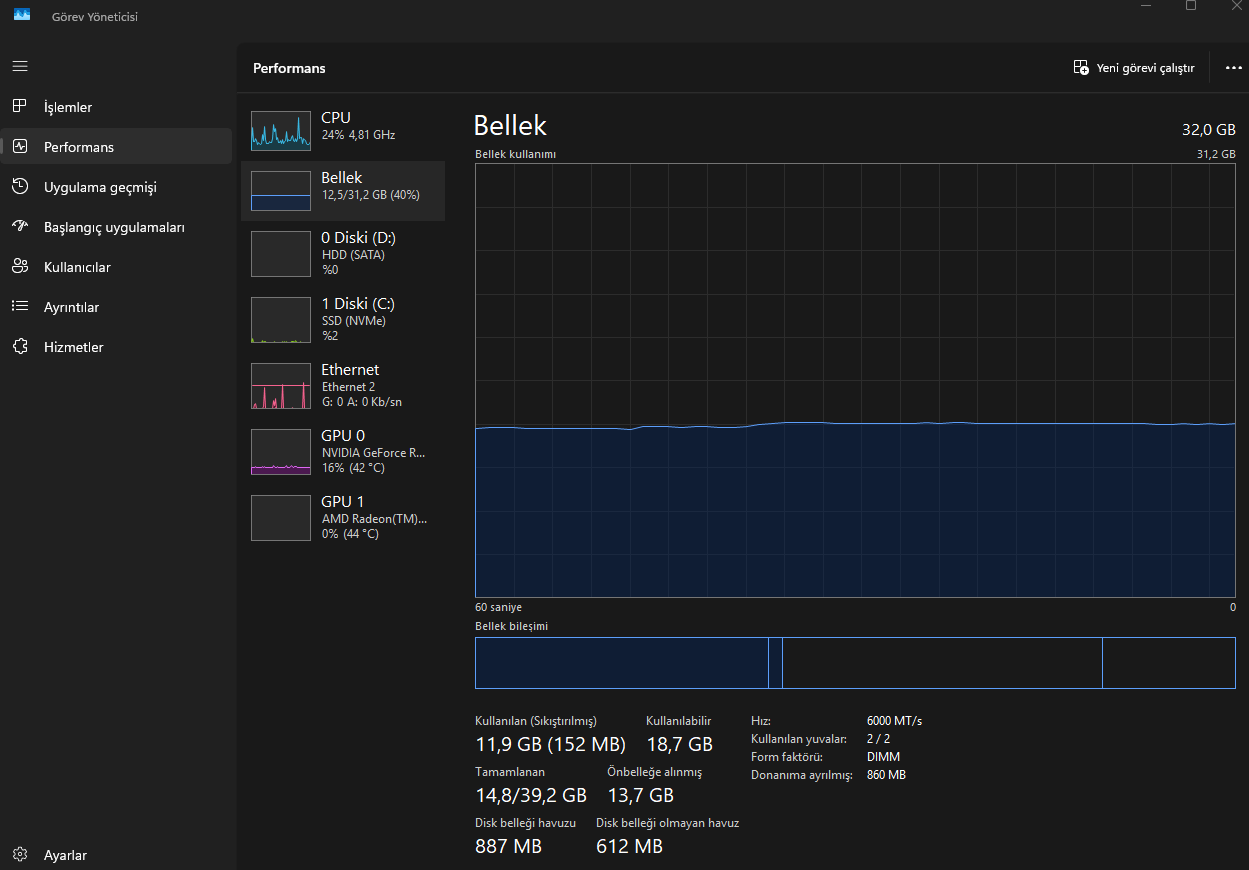Open the See more options menu

(1233, 67)
